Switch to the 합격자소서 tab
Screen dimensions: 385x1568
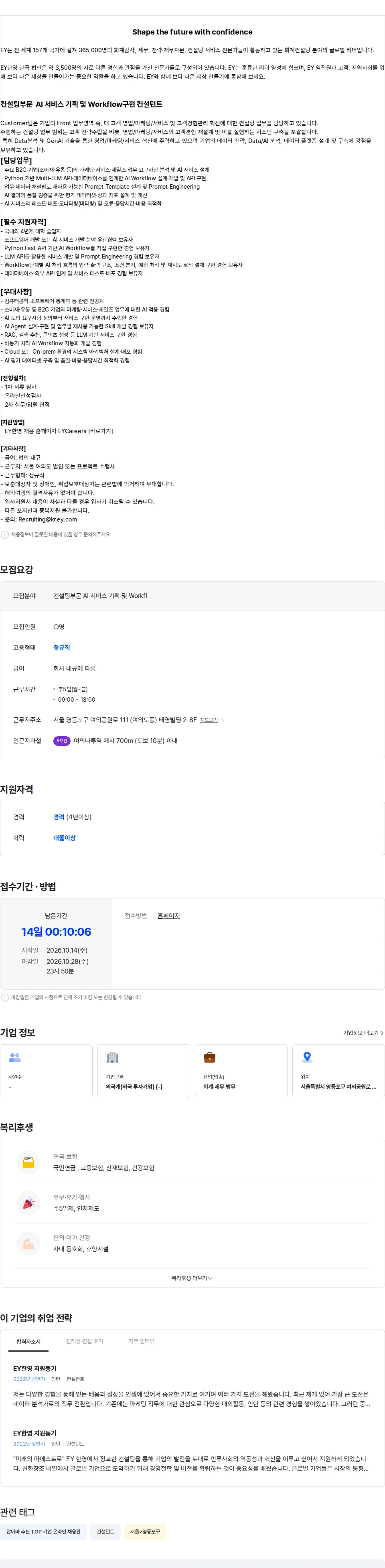coord(28,1341)
